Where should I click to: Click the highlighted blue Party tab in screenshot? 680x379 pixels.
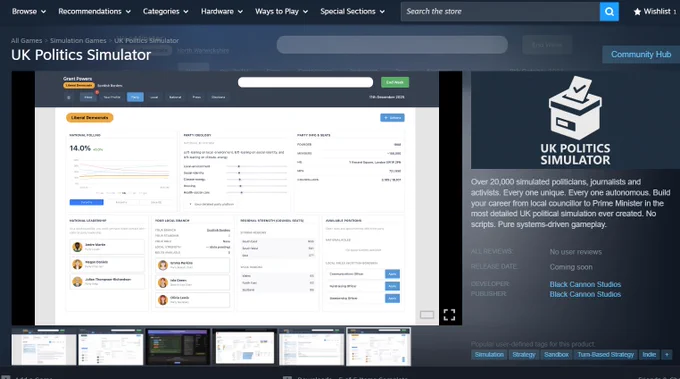pyautogui.click(x=135, y=97)
